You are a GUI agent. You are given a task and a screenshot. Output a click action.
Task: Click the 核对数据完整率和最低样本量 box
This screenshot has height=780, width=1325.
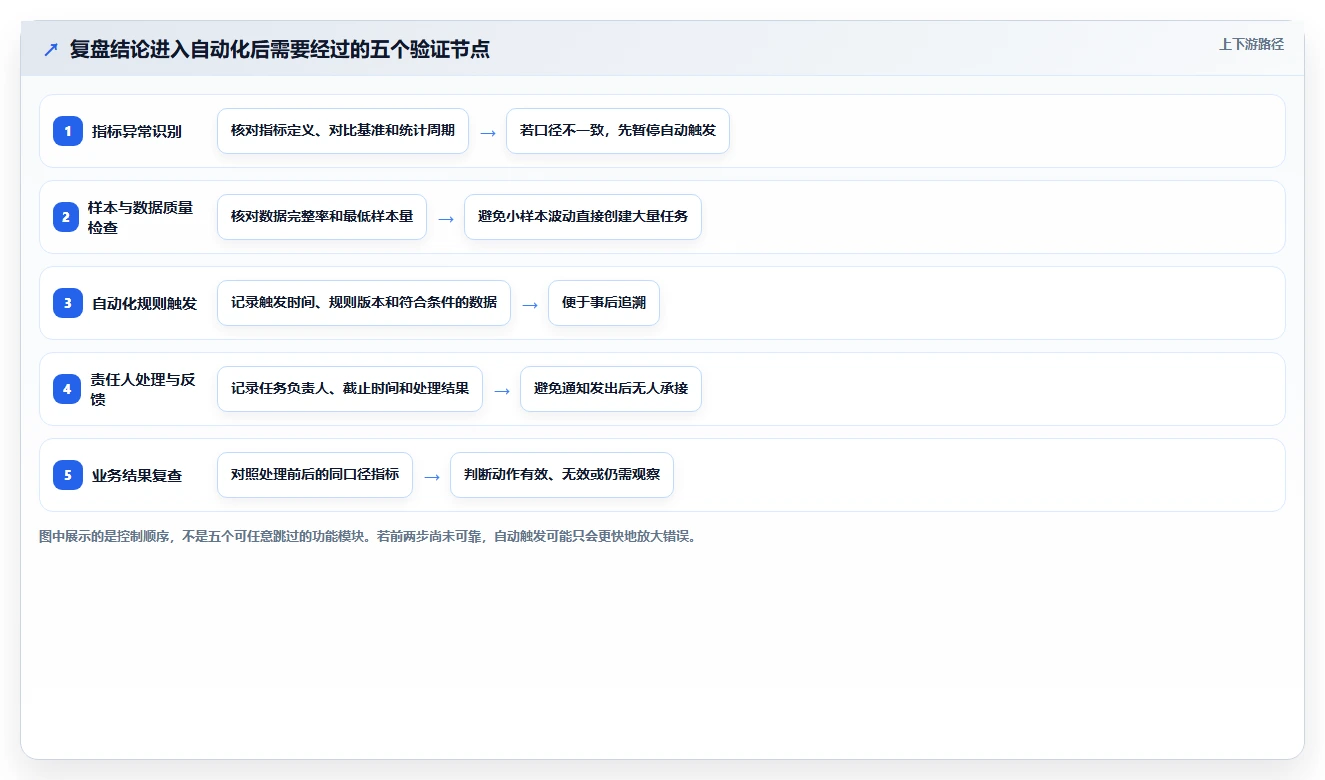coord(322,217)
